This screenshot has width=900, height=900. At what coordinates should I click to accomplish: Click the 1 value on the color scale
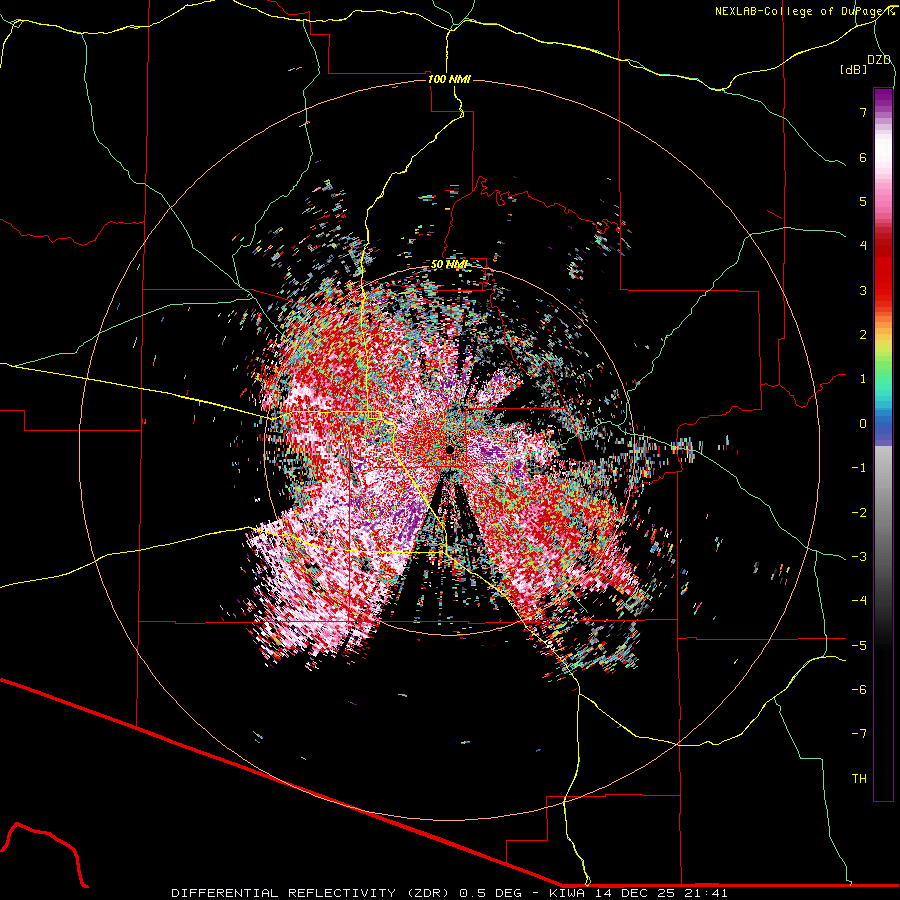pos(863,379)
